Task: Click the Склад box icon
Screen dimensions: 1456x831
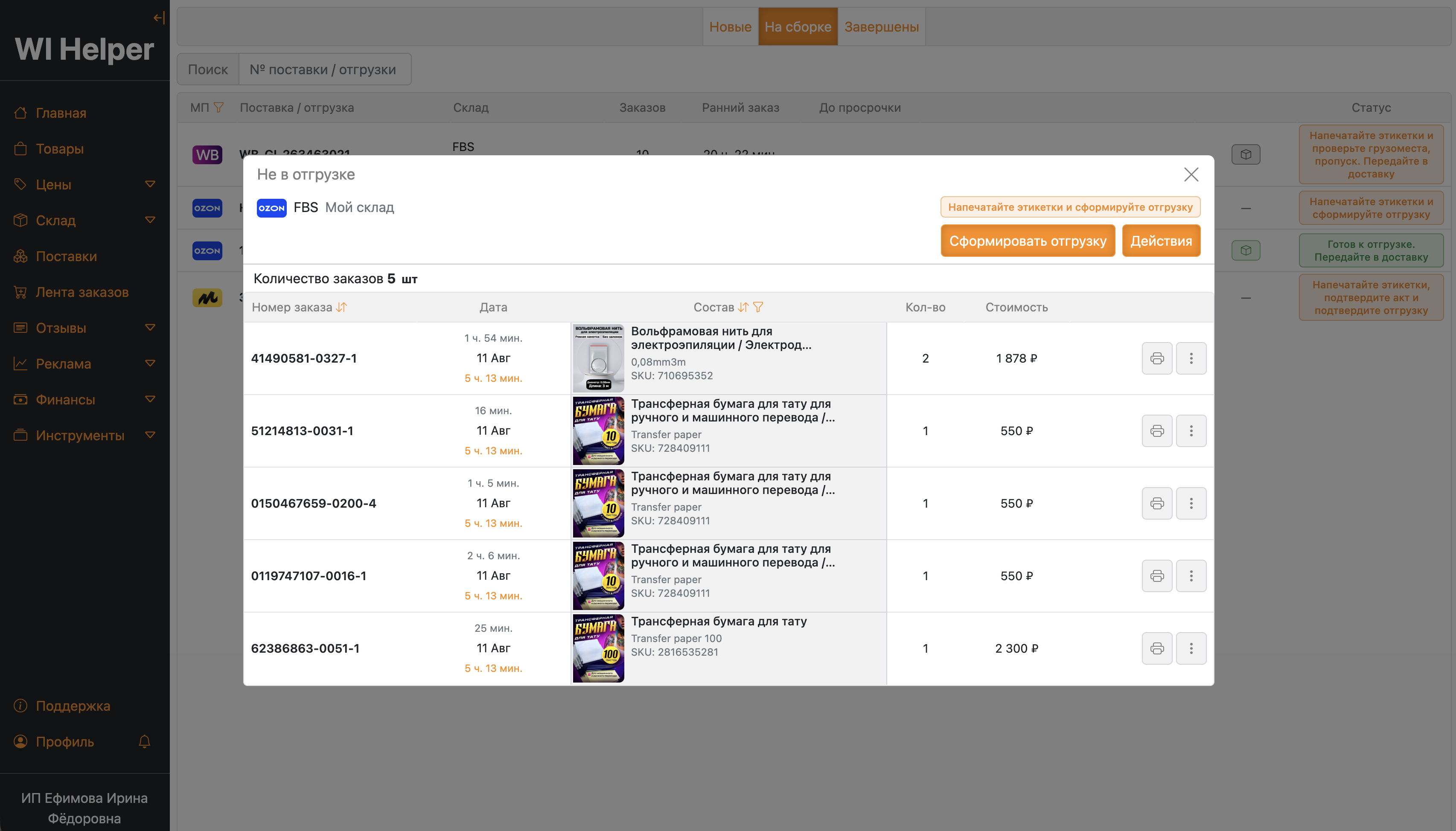Action: (x=20, y=220)
